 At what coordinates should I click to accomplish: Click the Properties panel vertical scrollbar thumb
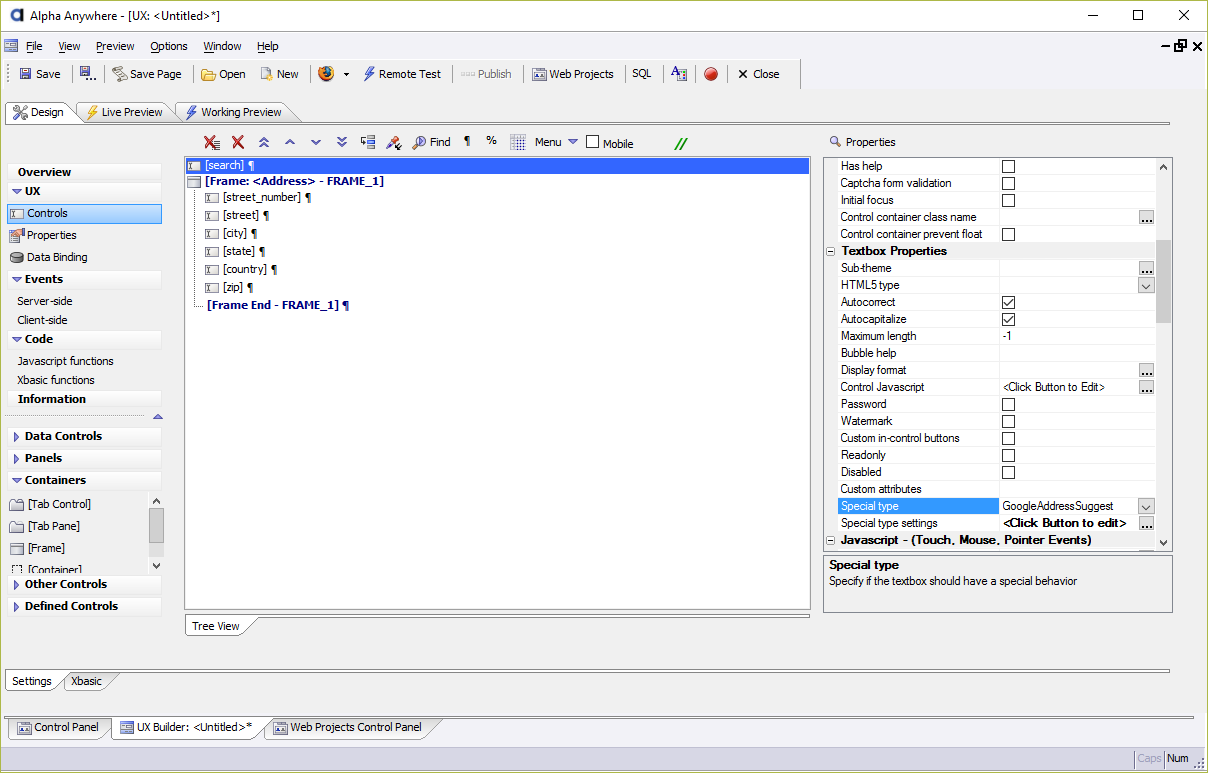pyautogui.click(x=1163, y=281)
